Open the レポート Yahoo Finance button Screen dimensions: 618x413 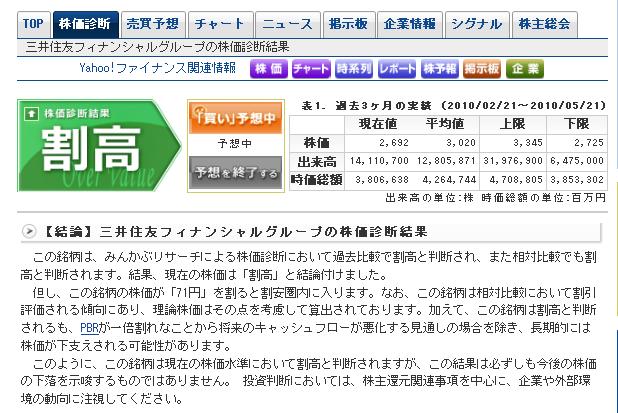pyautogui.click(x=397, y=69)
